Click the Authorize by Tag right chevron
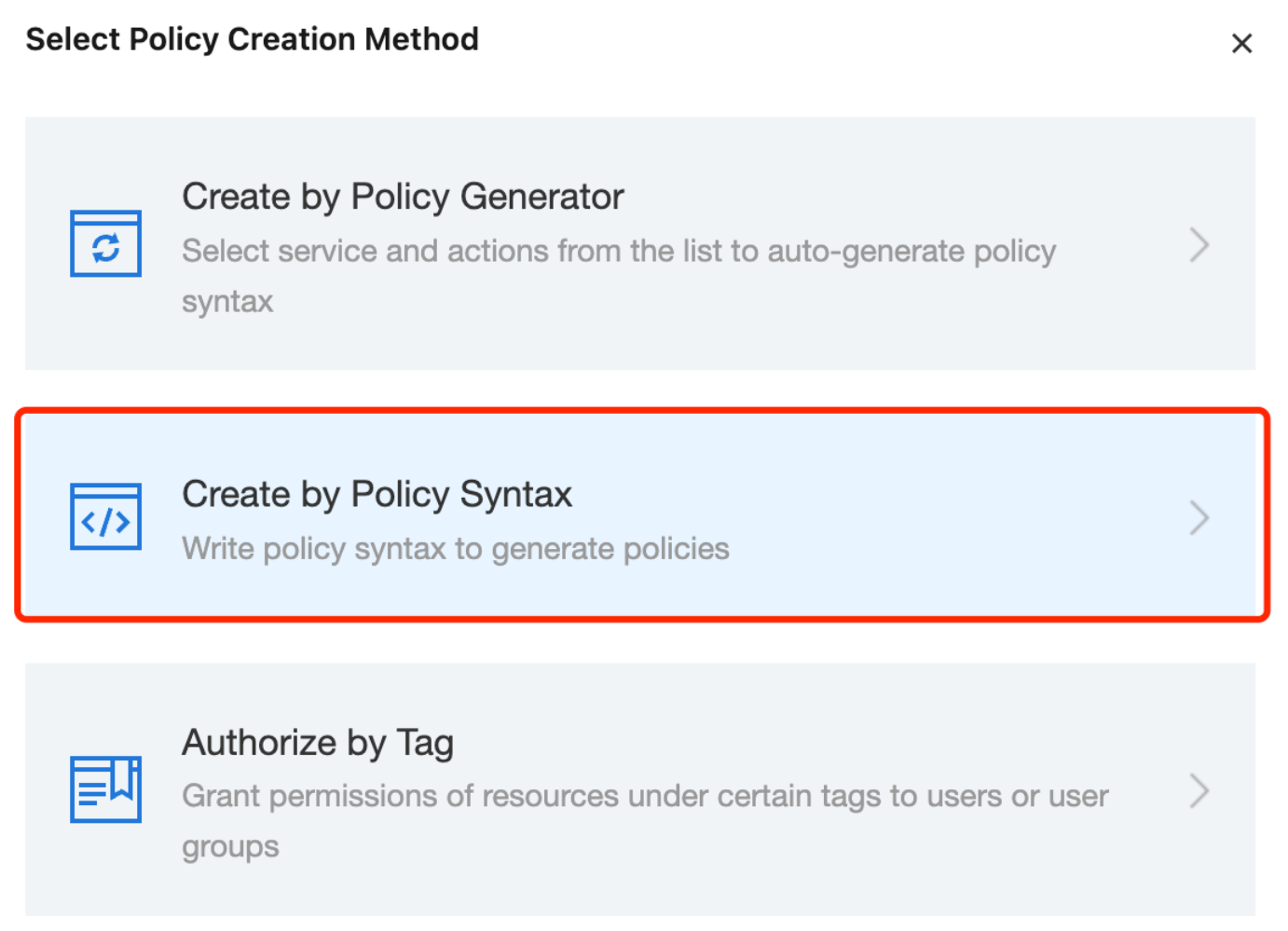1288x931 pixels. (1199, 790)
